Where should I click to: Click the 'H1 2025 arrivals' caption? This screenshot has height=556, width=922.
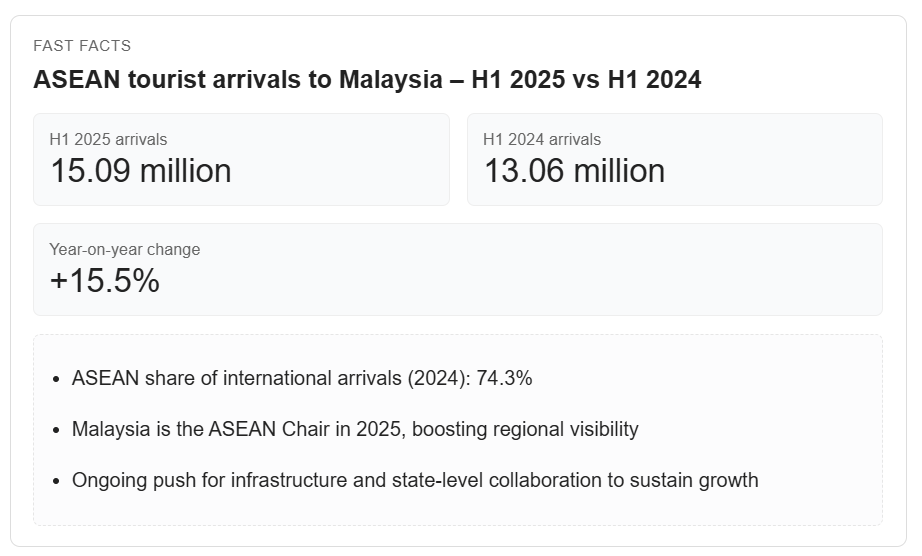coord(108,139)
